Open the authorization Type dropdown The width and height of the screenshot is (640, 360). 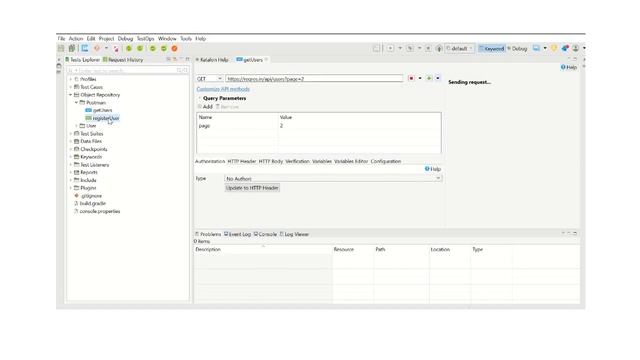[333, 178]
